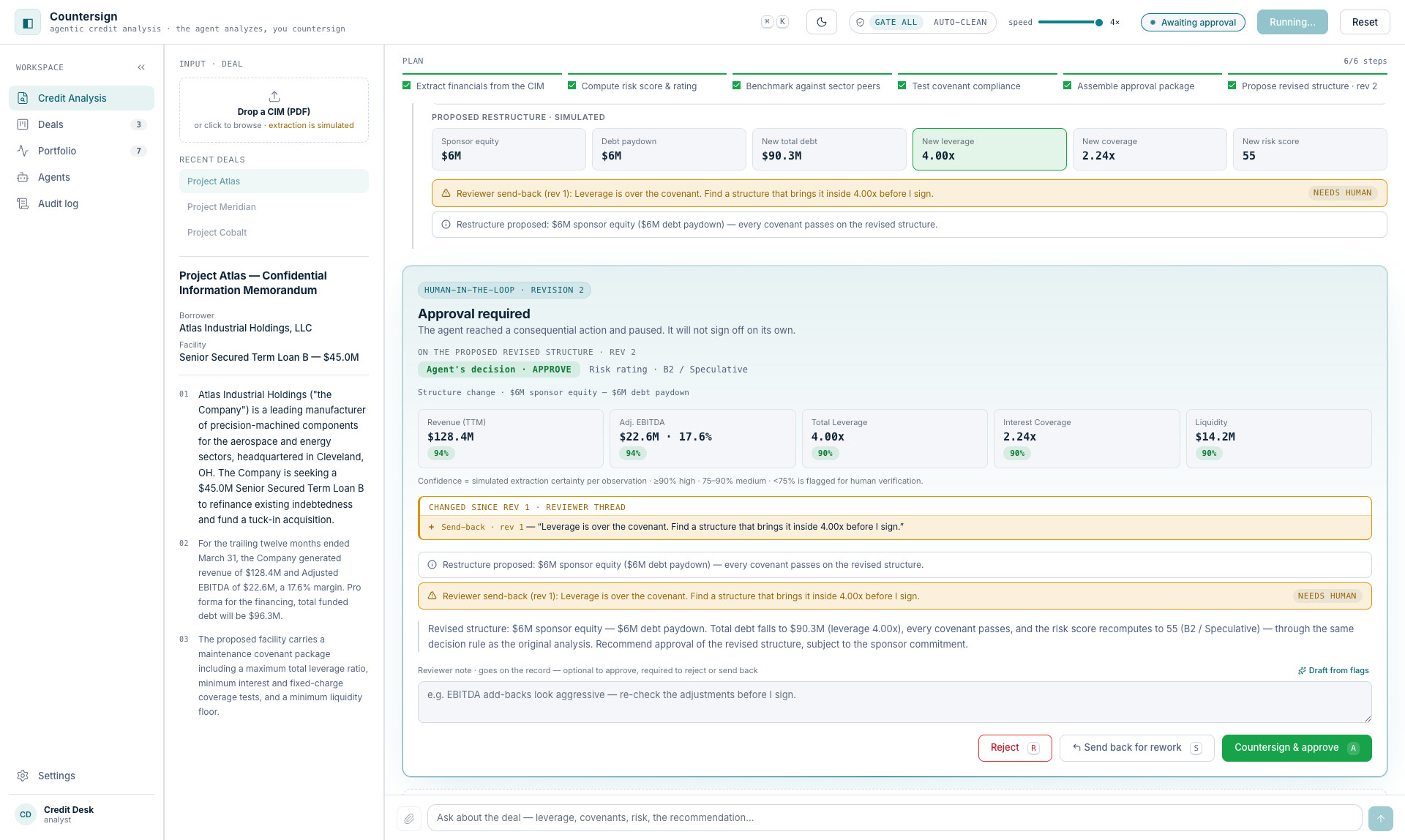The image size is (1405, 840).
Task: Click the Drop a CIM (PDF) upload area
Action: 274,110
